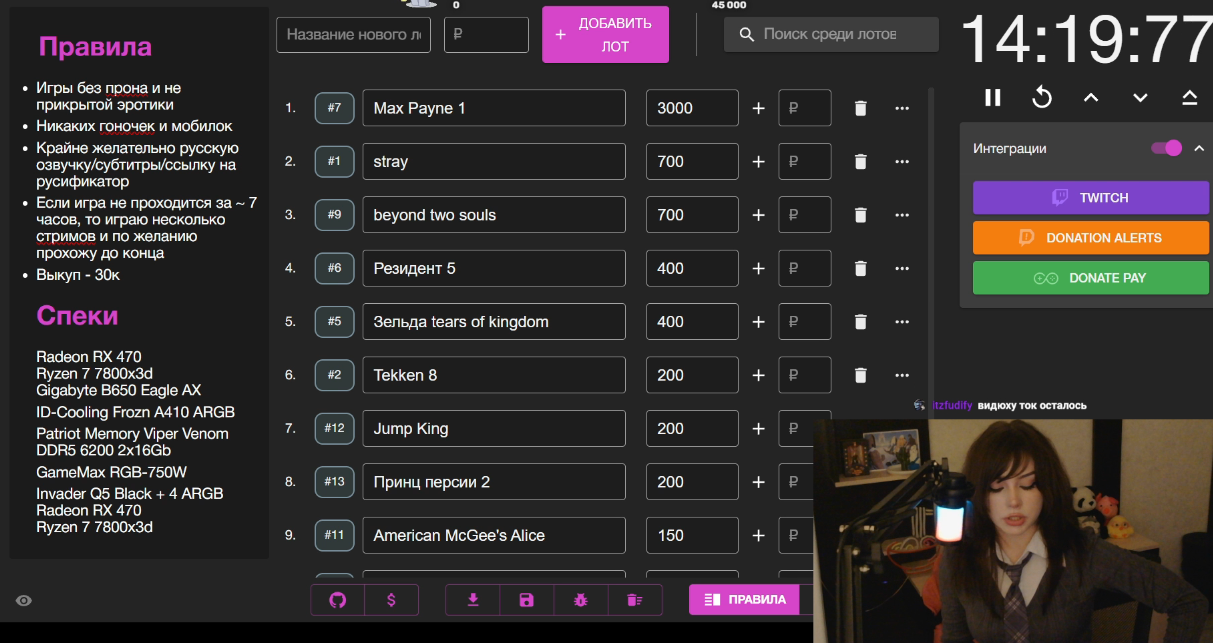Delete the Tekken 8 lot
Screen dimensions: 1213x643
point(860,375)
